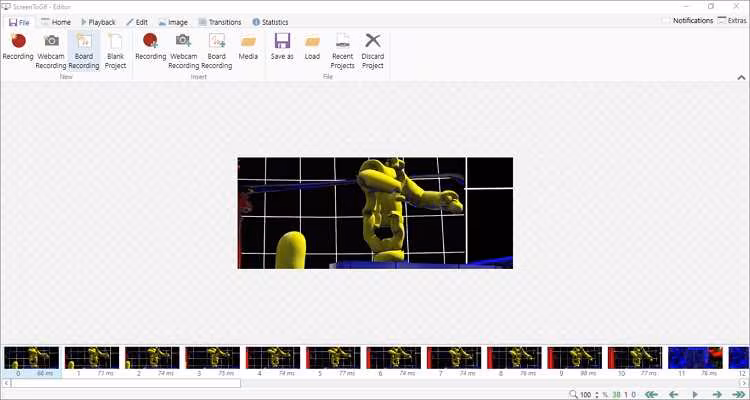Image resolution: width=750 pixels, height=400 pixels.
Task: Click the timeline scrollbar left arrow
Action: [6, 383]
